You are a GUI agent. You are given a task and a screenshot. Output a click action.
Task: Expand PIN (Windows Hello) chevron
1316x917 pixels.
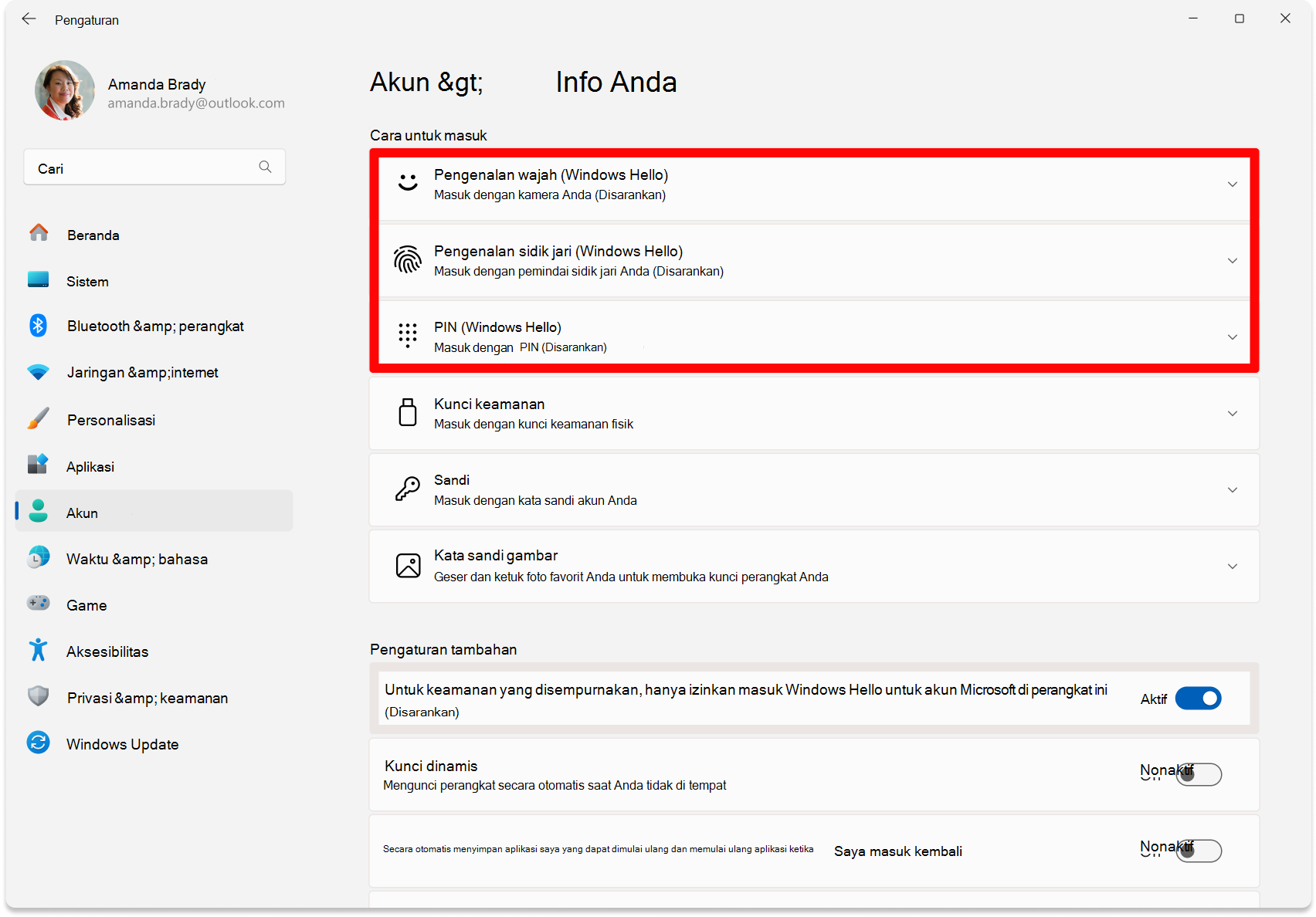[1233, 337]
